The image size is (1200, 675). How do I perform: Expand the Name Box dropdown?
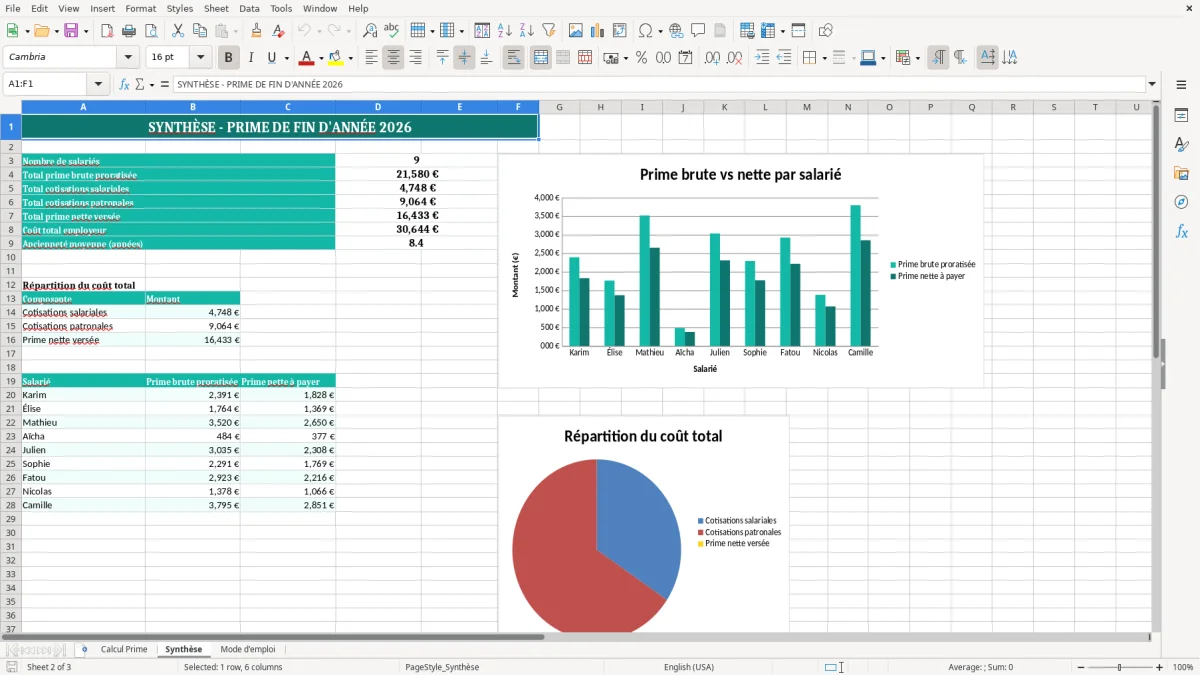98,84
